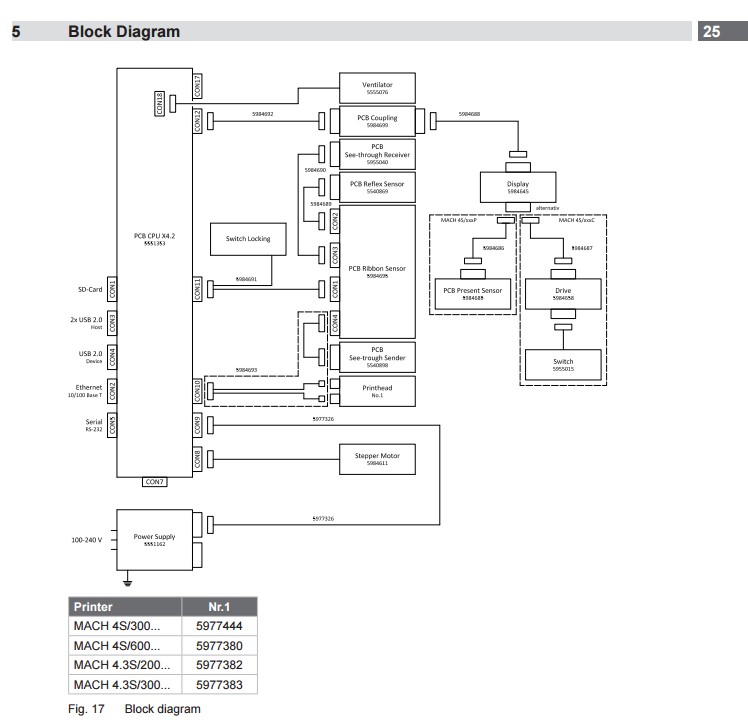
Task: Click the PCB Coupling block
Action: click(377, 121)
